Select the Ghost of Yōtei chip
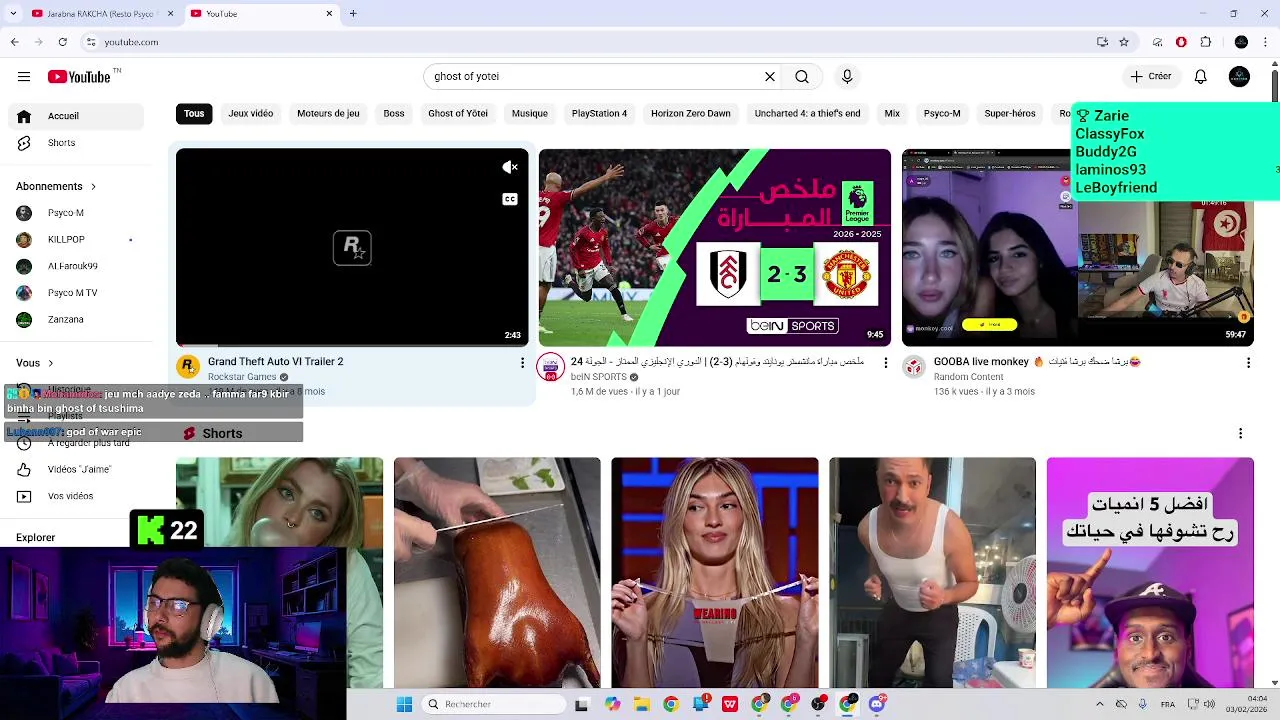The width and height of the screenshot is (1280, 720). tap(458, 114)
